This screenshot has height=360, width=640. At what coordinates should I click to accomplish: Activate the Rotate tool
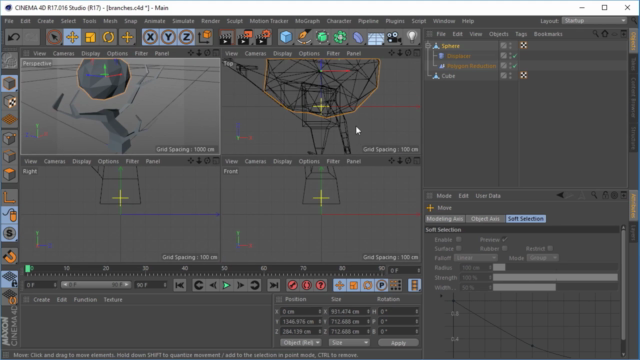(108, 37)
